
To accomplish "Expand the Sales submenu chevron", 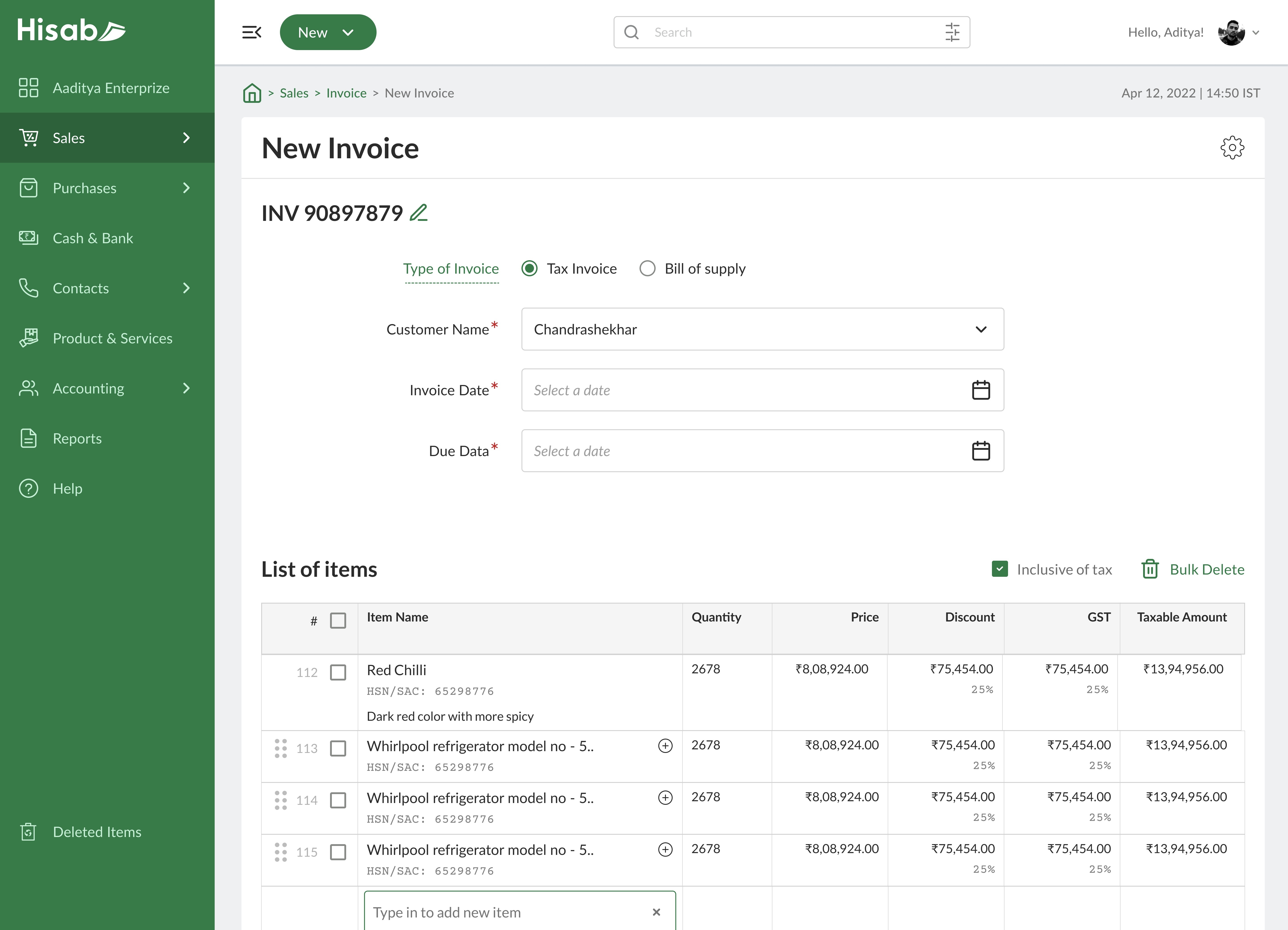I will click(186, 137).
